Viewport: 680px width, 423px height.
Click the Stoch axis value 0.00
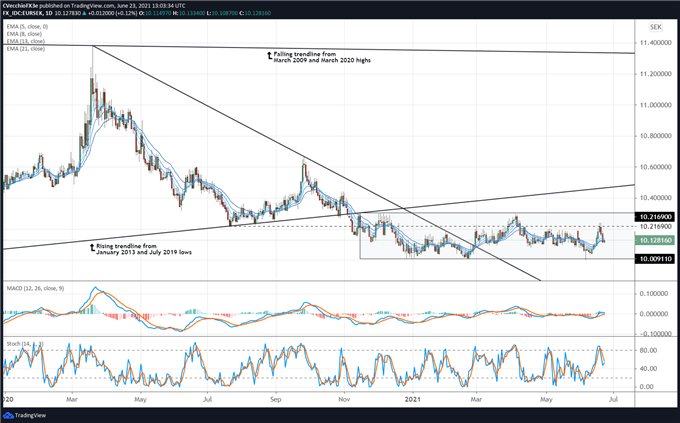647,387
